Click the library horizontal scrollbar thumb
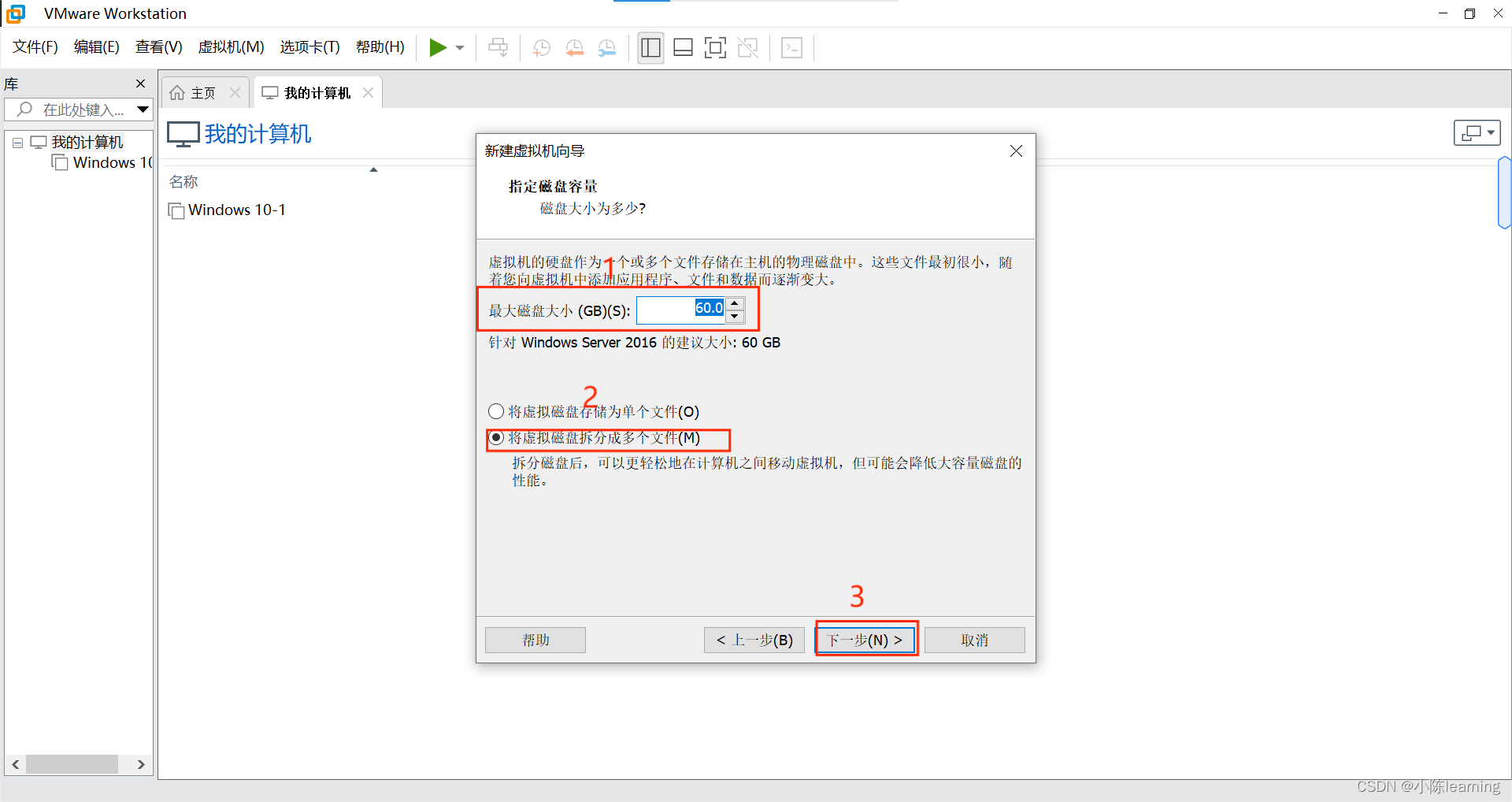Screen dimensions: 1512x802 pos(72,764)
